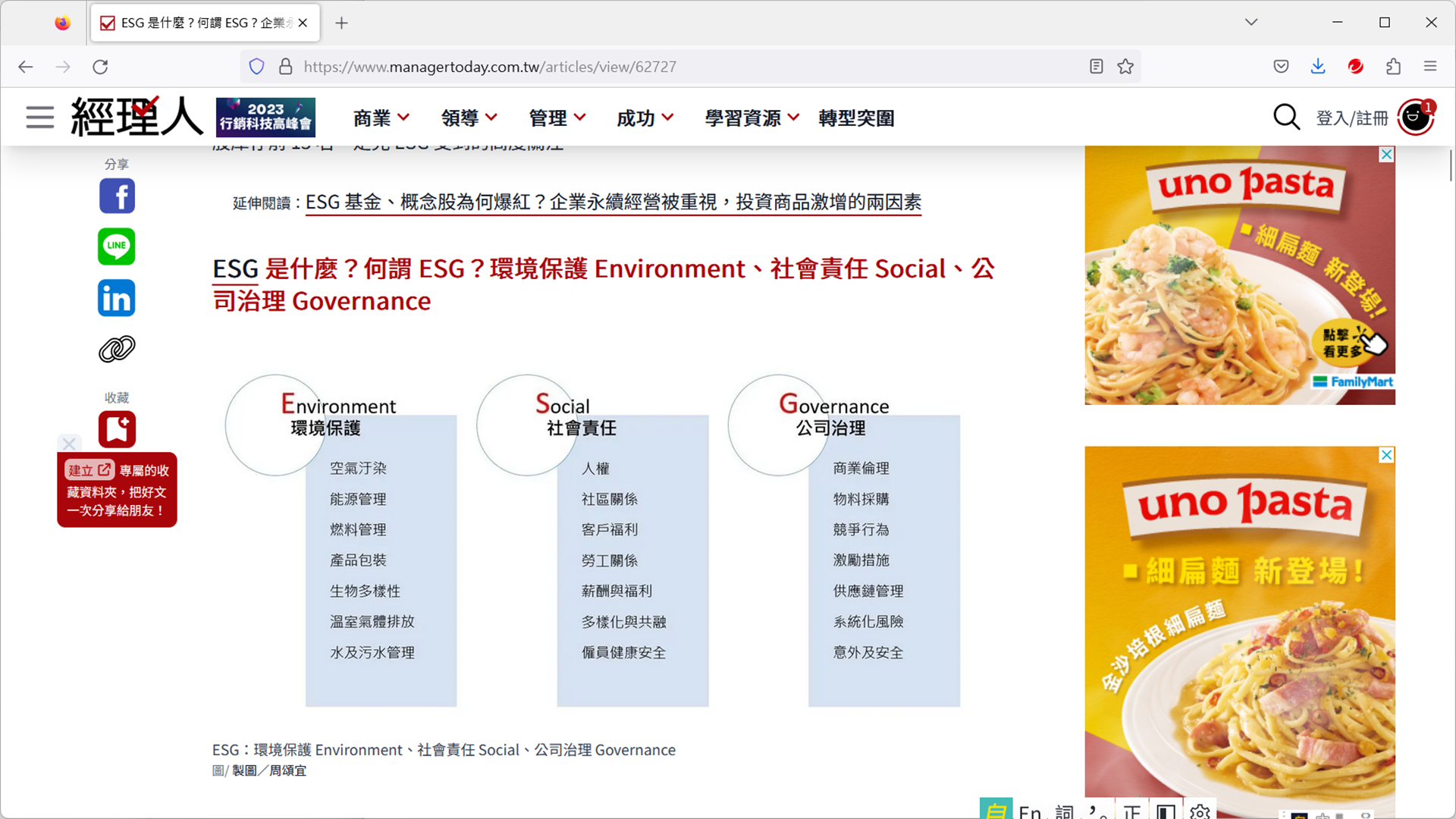1456x819 pixels.
Task: Click the 溫室氣體排放 item in Environment column
Action: [x=372, y=622]
